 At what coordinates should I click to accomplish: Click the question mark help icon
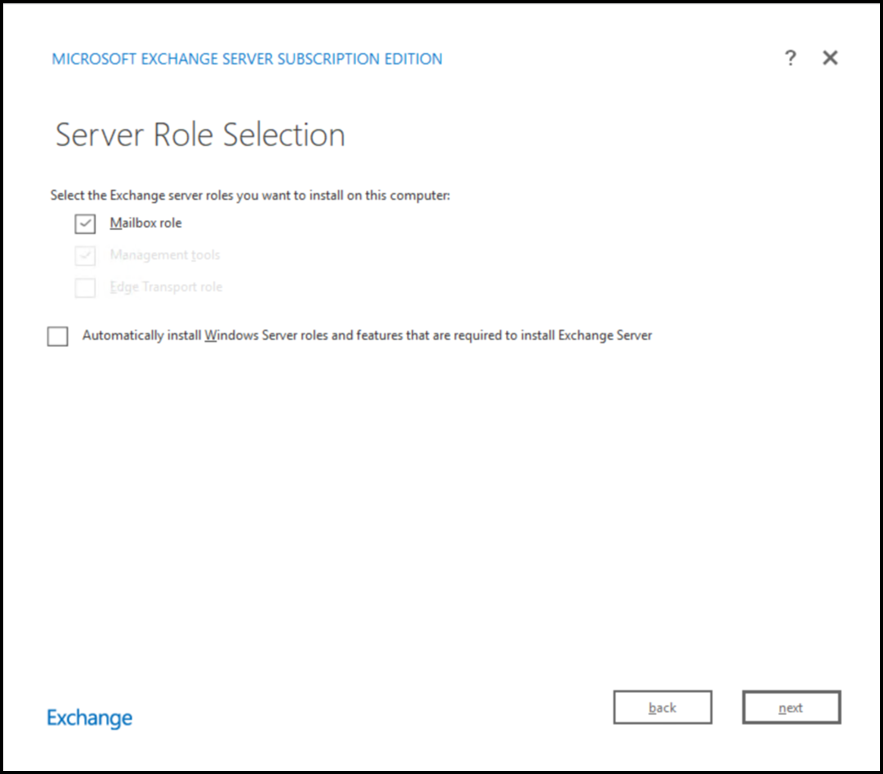click(x=790, y=58)
